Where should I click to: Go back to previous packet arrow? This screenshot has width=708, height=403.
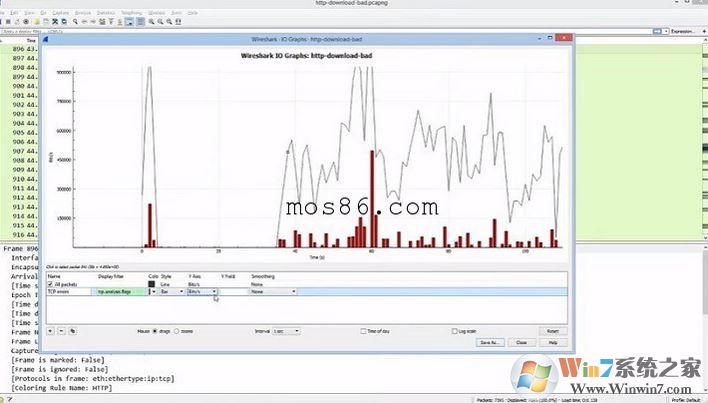coord(84,22)
